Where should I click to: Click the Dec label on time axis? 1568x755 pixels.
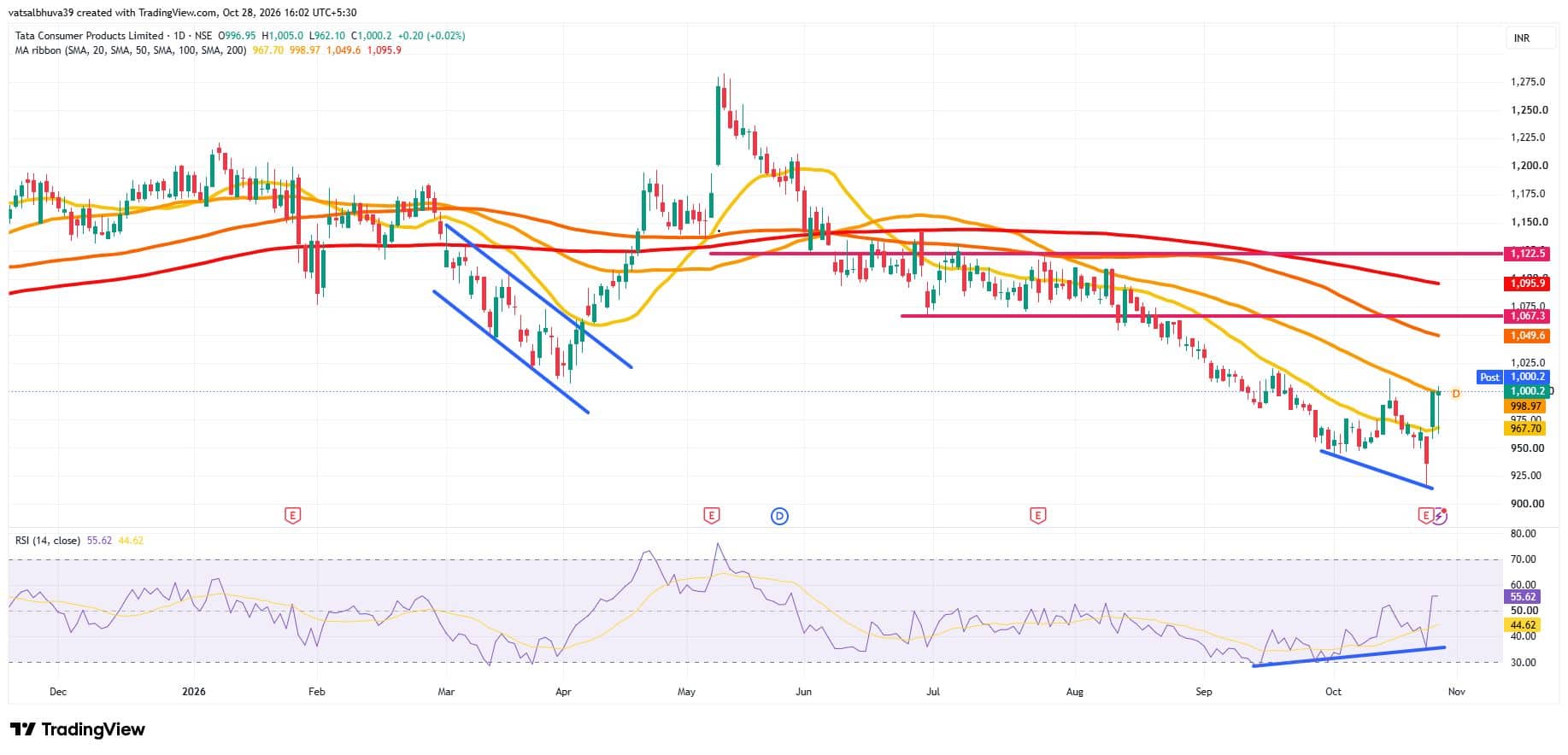click(x=58, y=692)
